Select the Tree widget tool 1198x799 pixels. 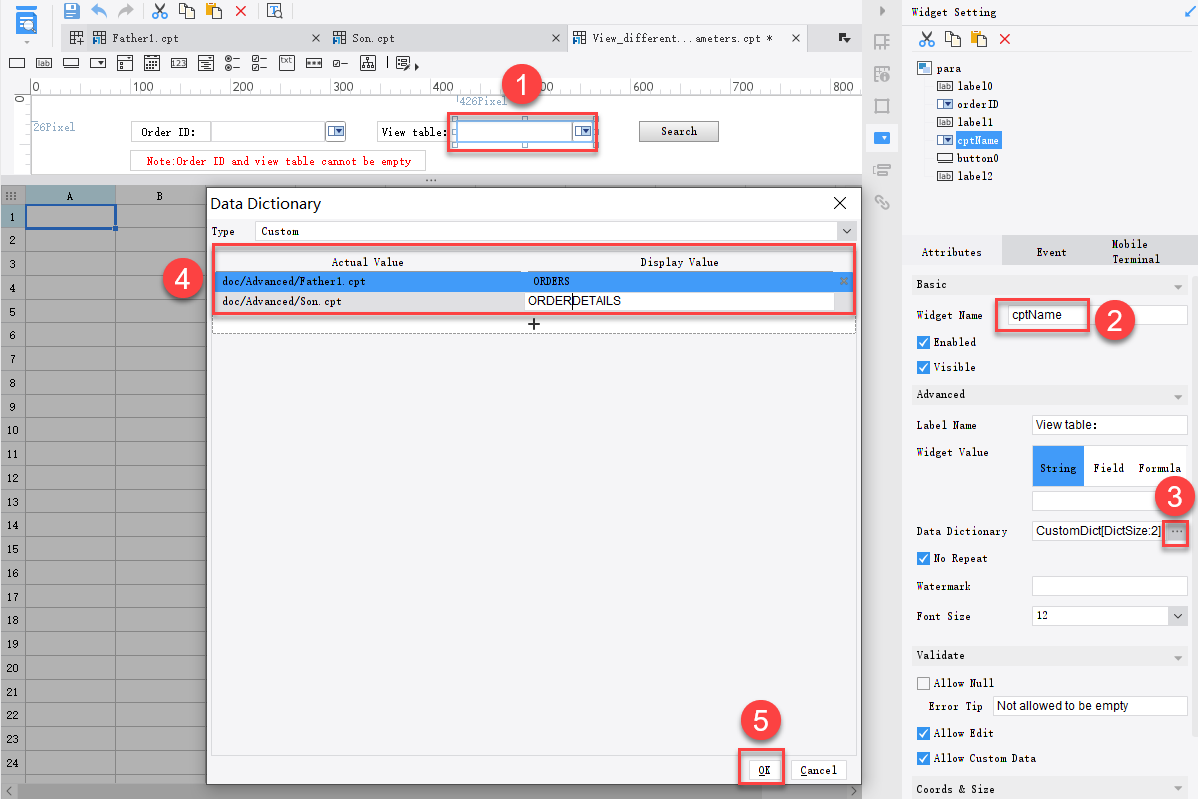click(x=366, y=62)
